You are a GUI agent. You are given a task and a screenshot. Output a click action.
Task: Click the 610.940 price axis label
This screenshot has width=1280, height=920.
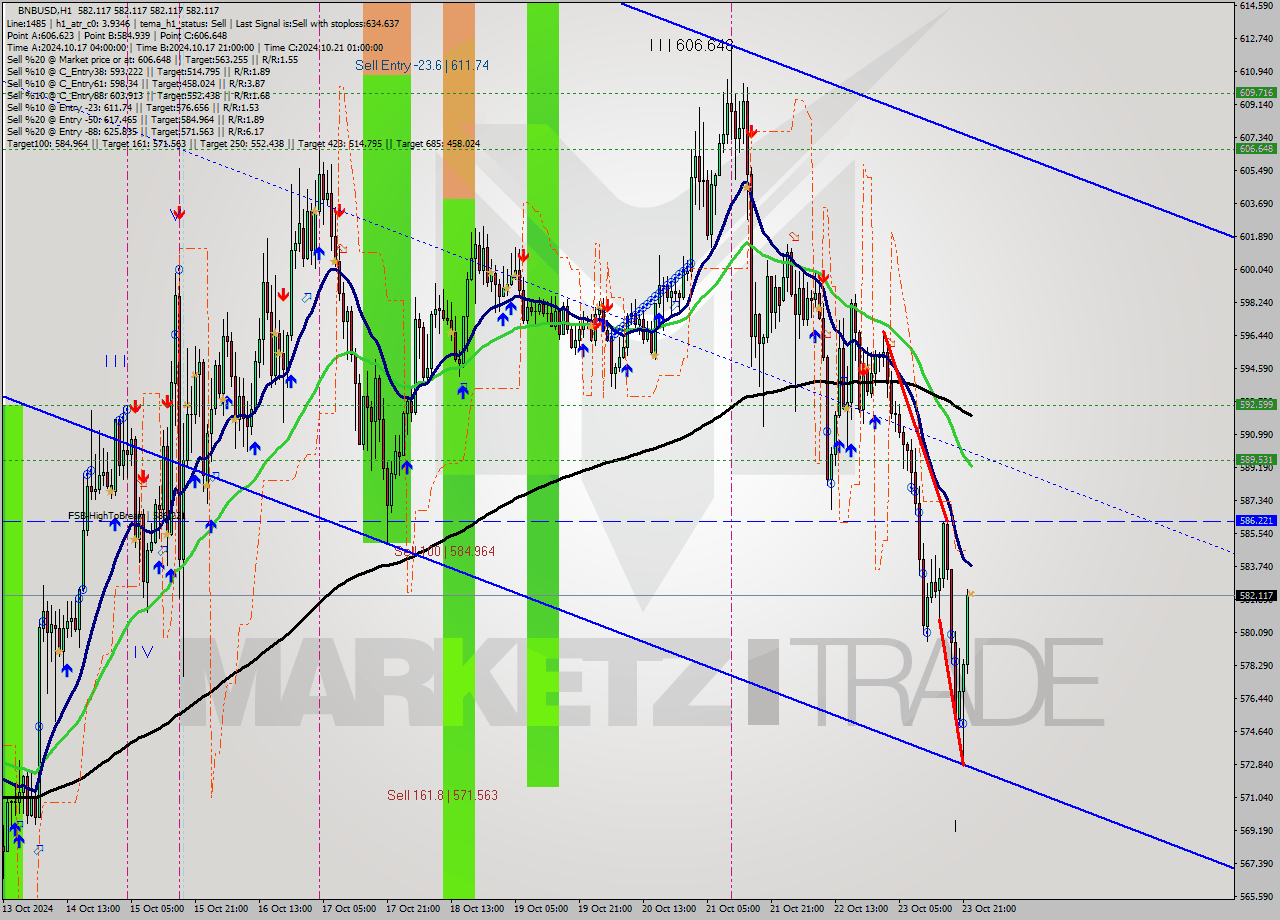point(1256,71)
